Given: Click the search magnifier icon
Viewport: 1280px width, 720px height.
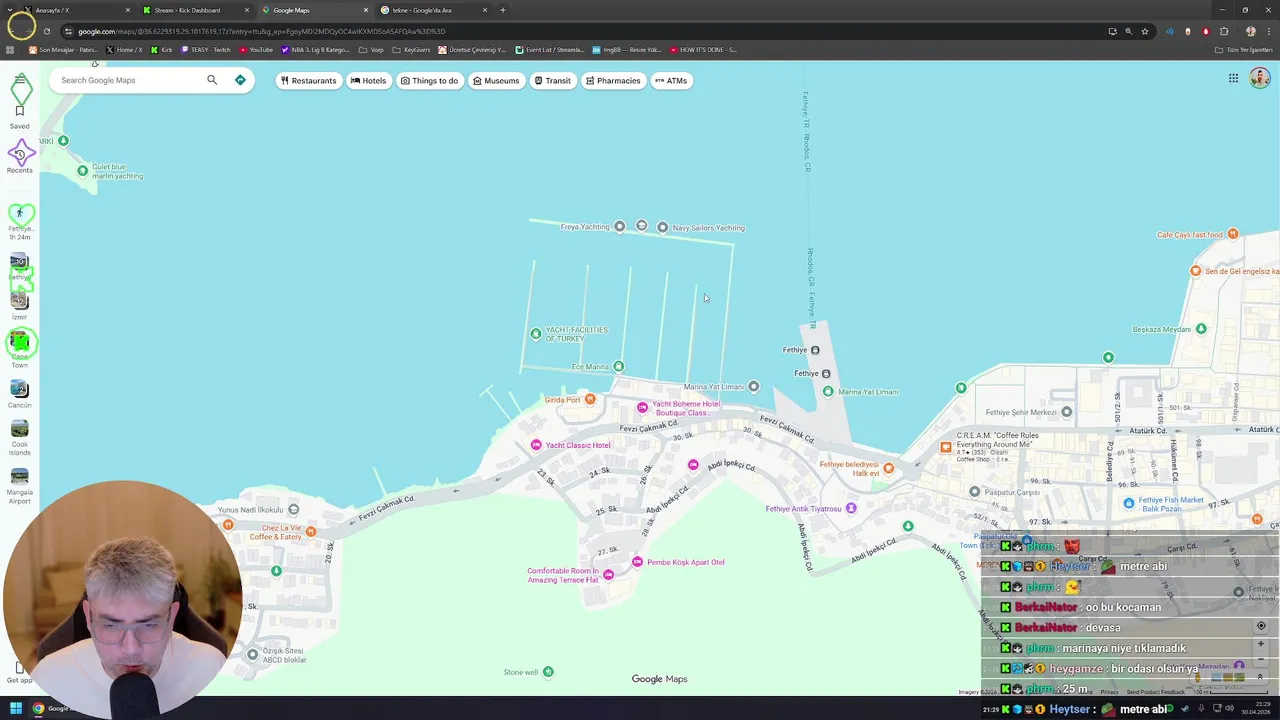Looking at the screenshot, I should 212,80.
